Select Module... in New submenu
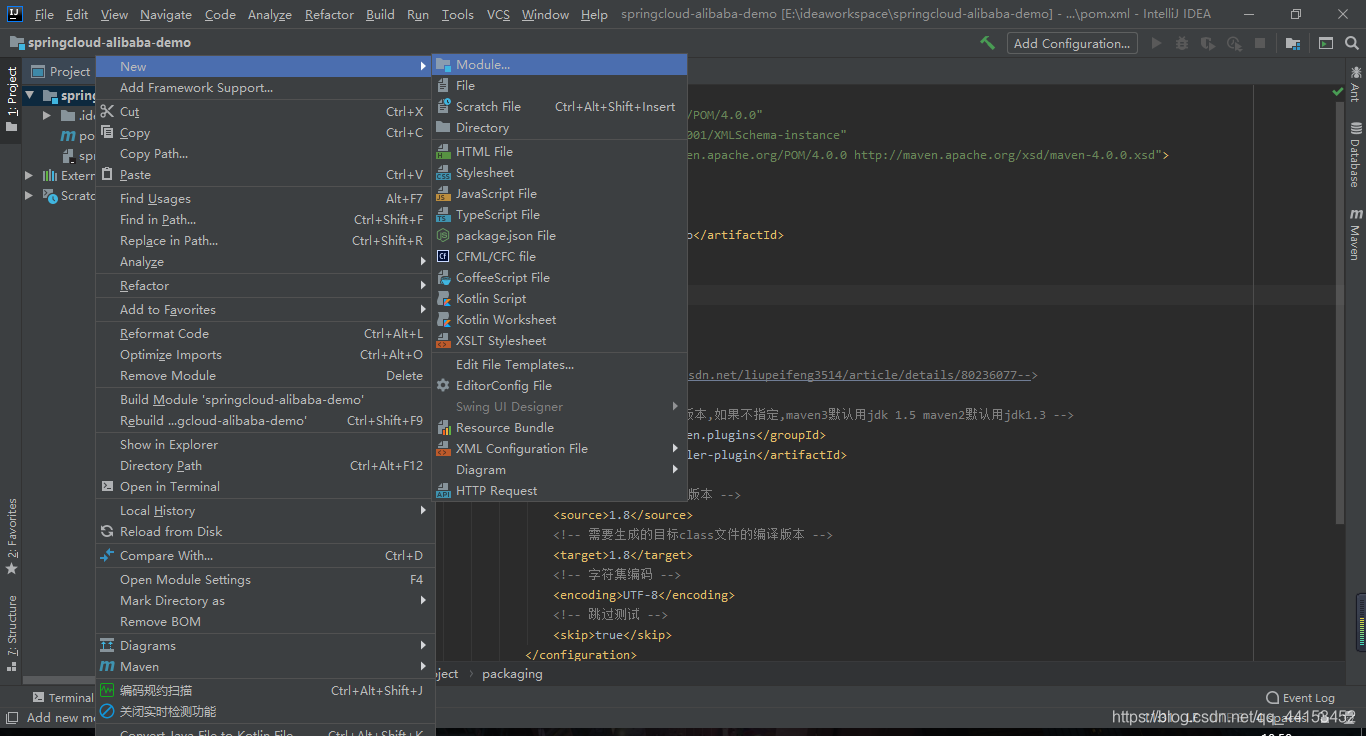 559,64
